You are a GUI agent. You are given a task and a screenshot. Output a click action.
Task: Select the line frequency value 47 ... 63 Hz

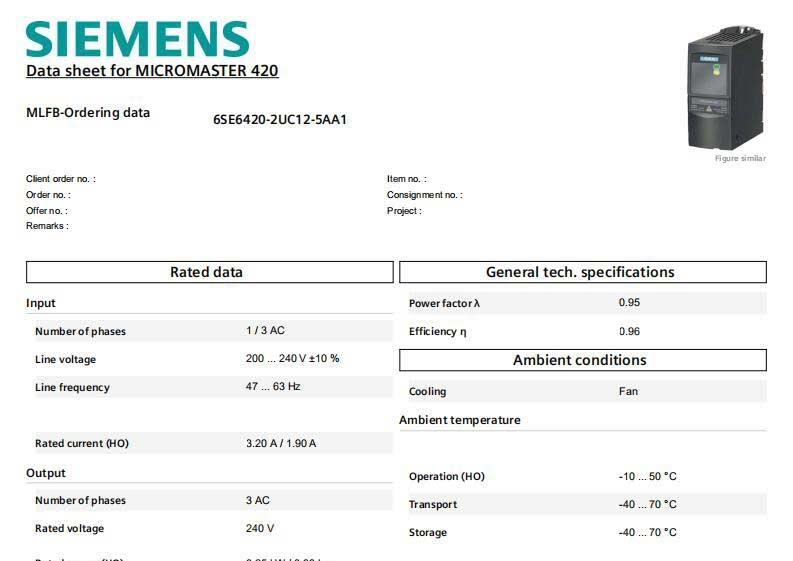pos(273,386)
